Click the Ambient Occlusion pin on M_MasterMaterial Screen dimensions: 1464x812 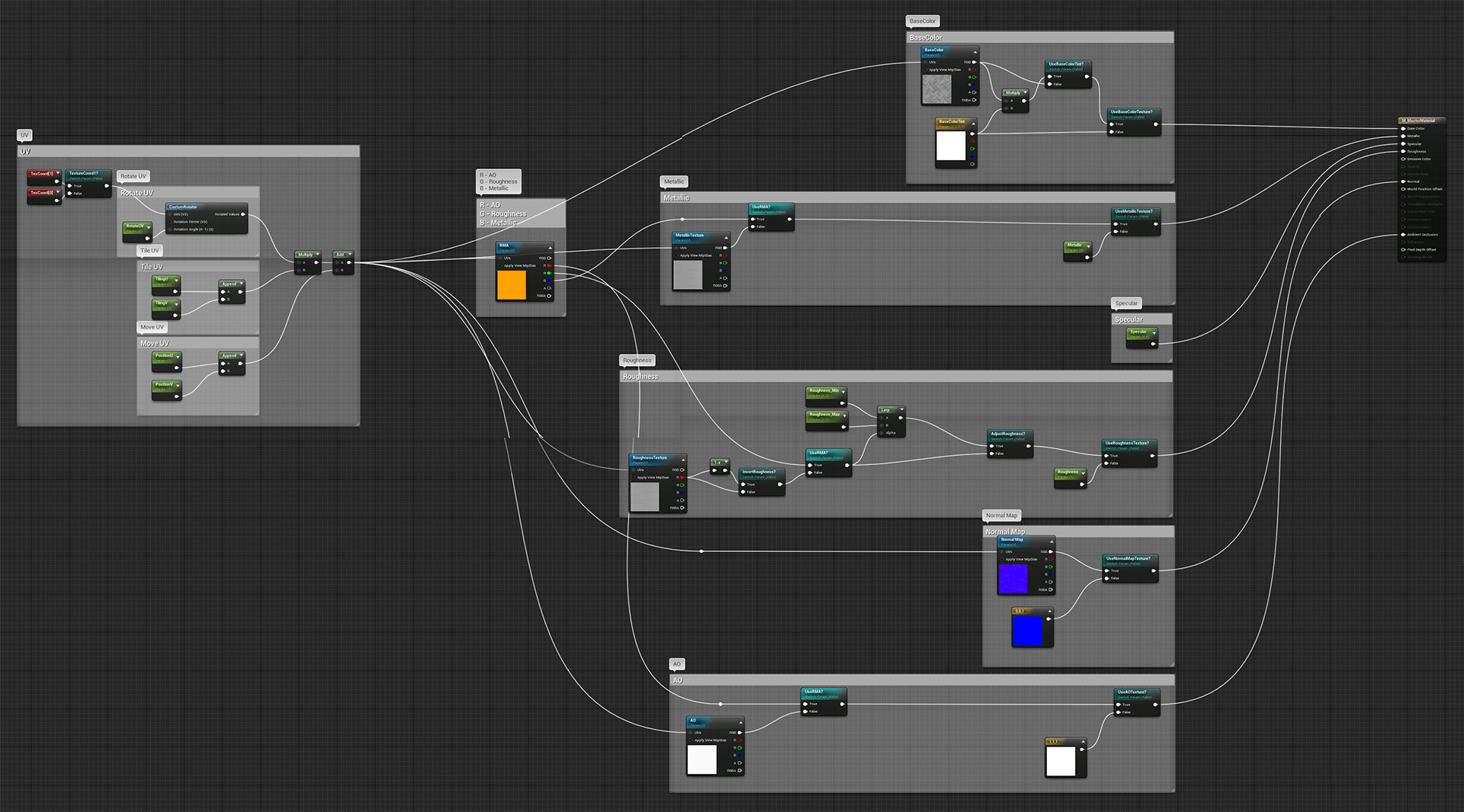[1403, 235]
